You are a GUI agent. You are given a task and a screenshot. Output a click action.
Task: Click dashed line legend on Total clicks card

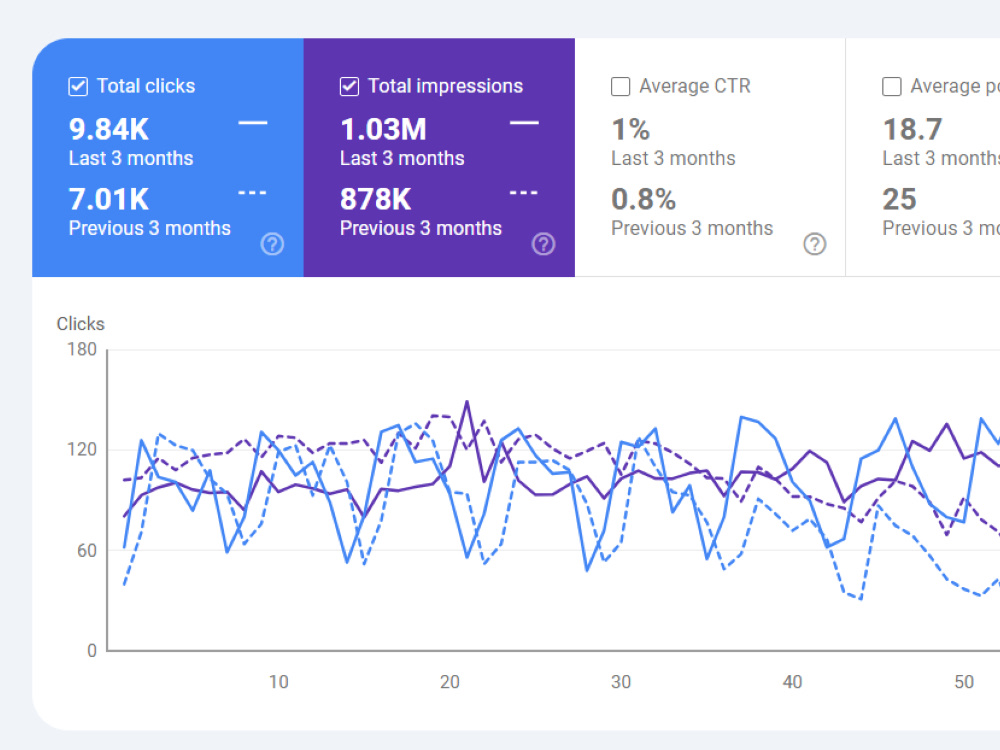pos(253,192)
